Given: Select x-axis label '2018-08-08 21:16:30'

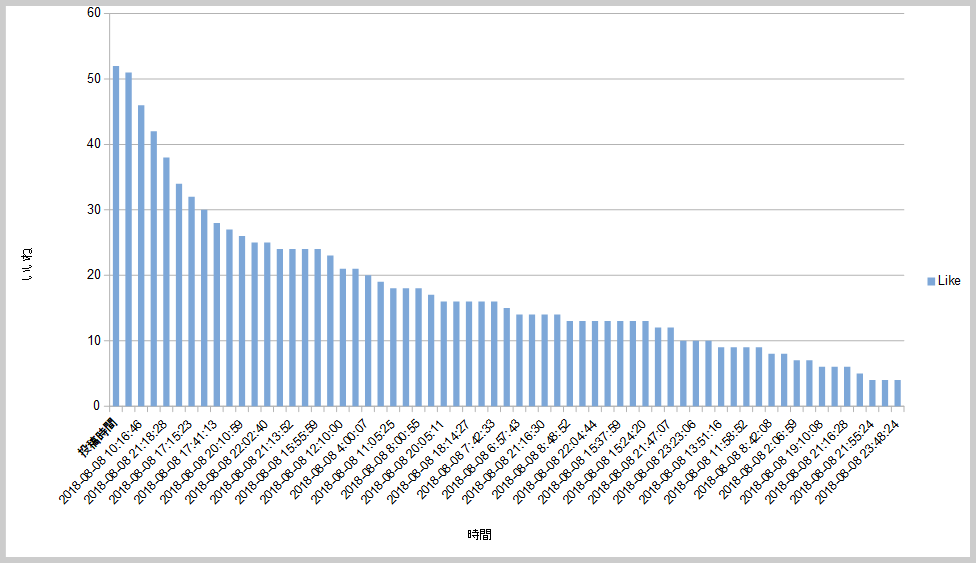Looking at the screenshot, I should pos(504,461).
